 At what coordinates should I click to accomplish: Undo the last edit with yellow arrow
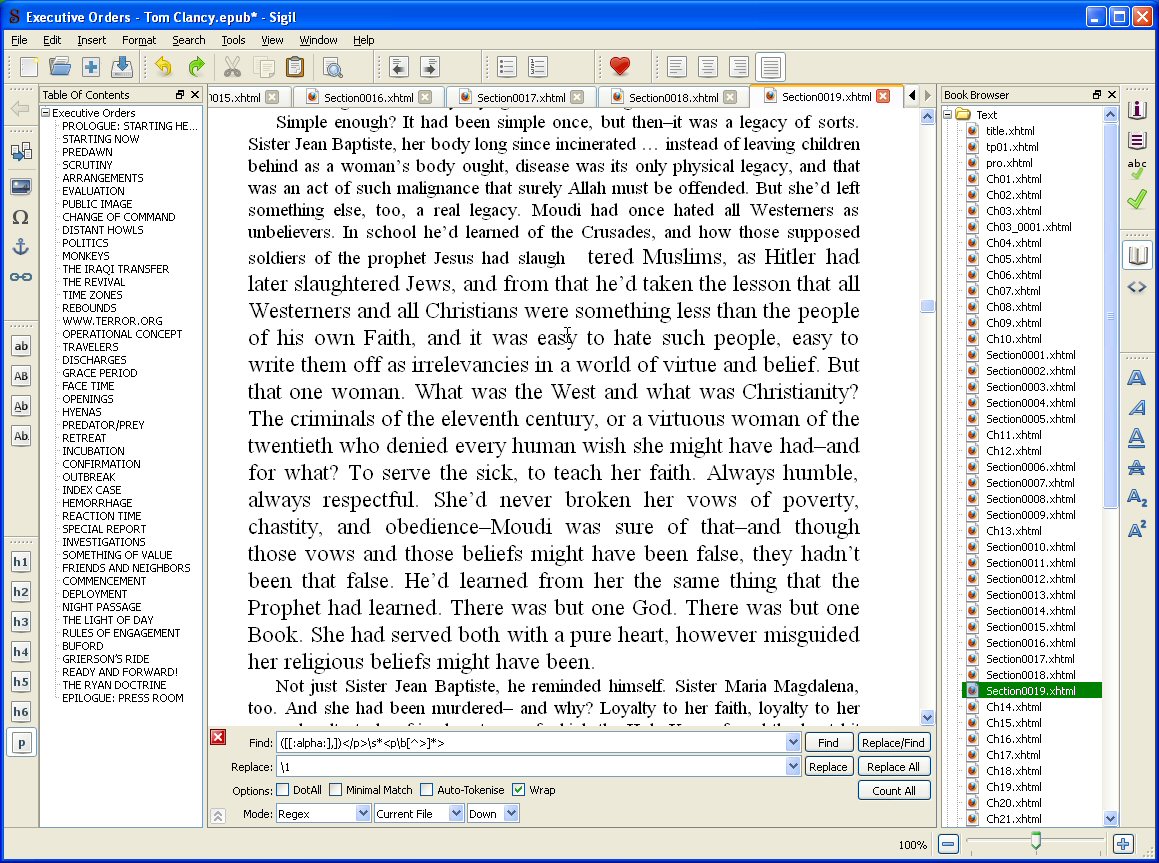click(164, 67)
